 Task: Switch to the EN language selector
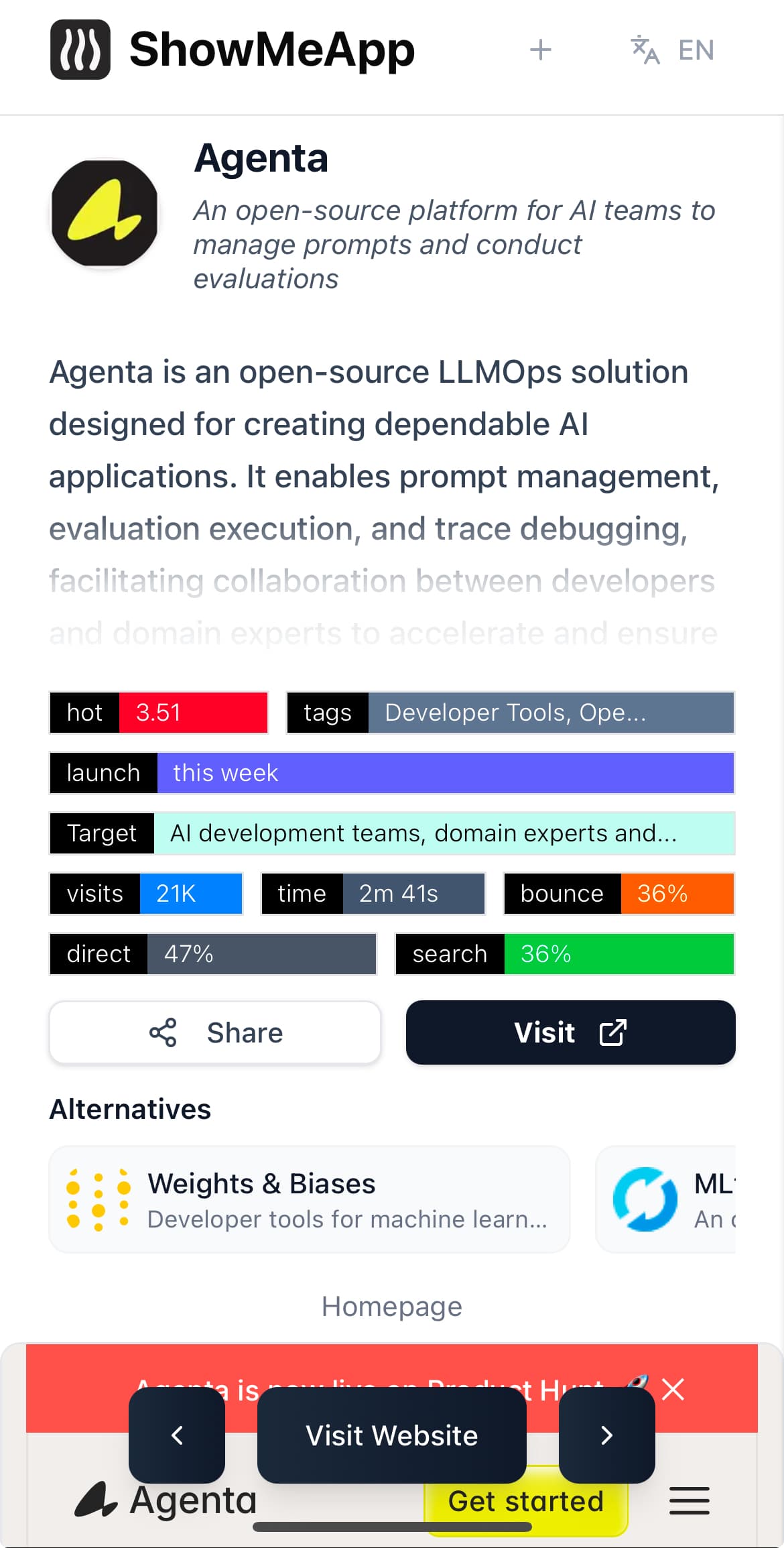pos(696,49)
